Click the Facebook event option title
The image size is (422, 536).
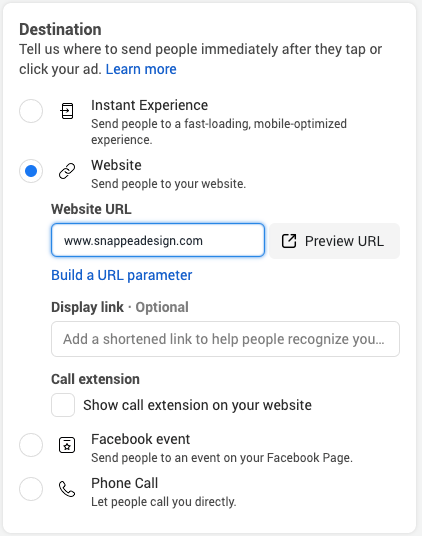(x=140, y=439)
